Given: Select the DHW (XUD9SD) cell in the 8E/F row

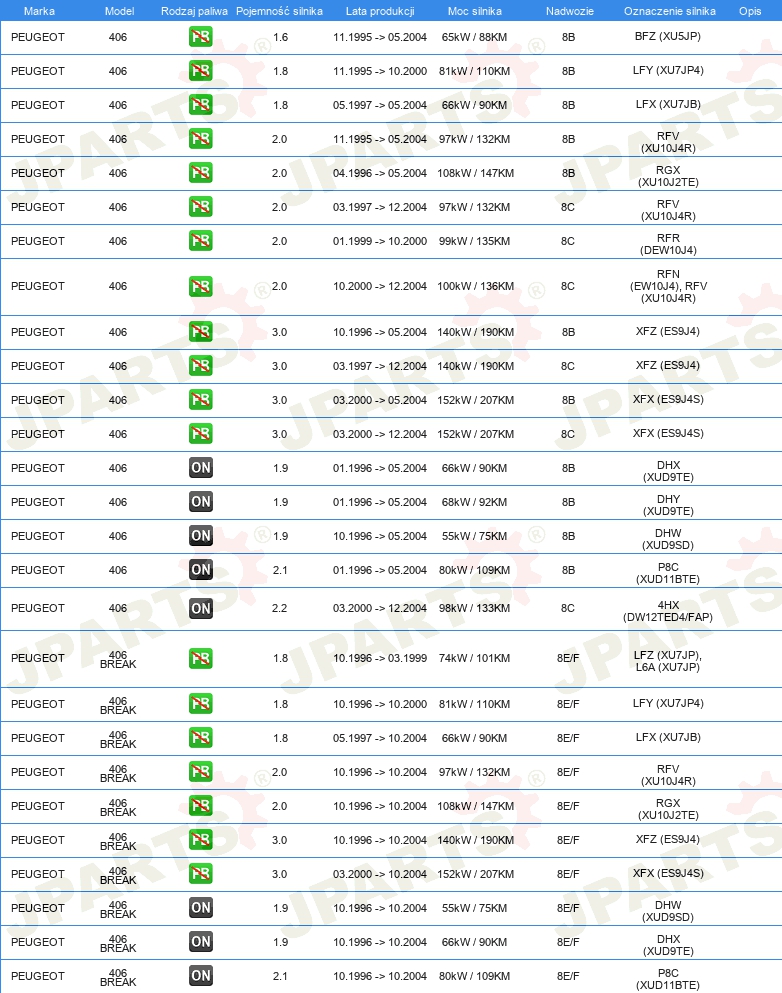Looking at the screenshot, I should [x=668, y=911].
